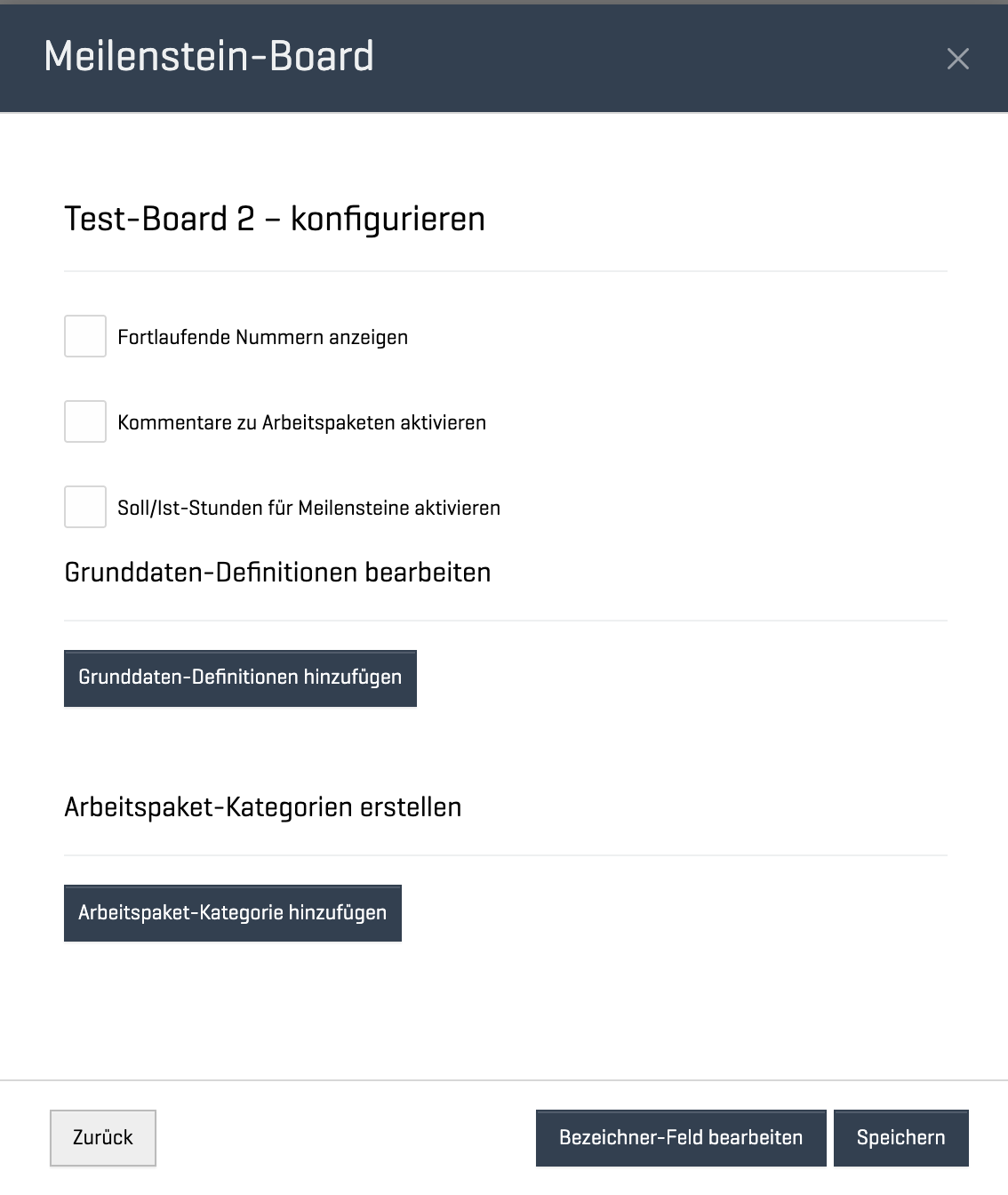Toggle Soll/Ist-Stunden für Meilensteine checkbox
Screen dimensions: 1008x1195
[85, 507]
